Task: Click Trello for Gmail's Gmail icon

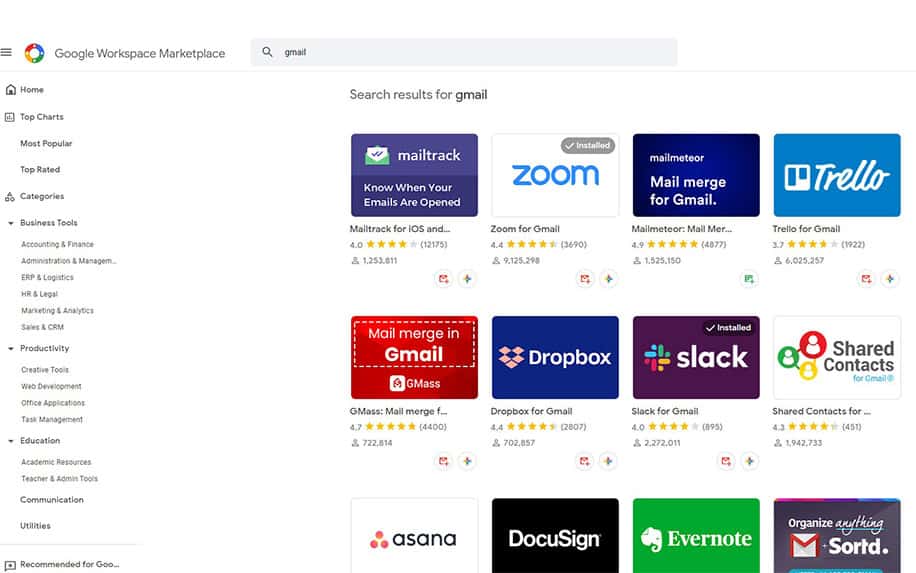Action: click(866, 279)
